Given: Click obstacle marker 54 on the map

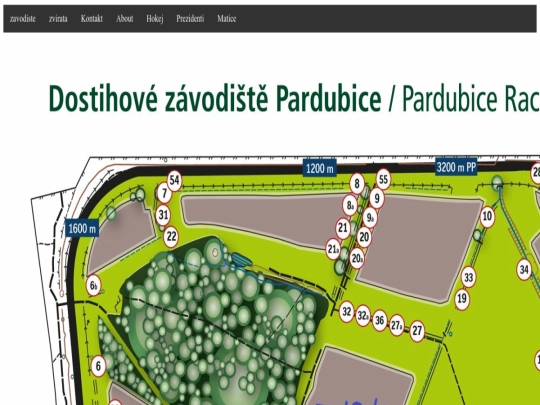Looking at the screenshot, I should click(175, 180).
